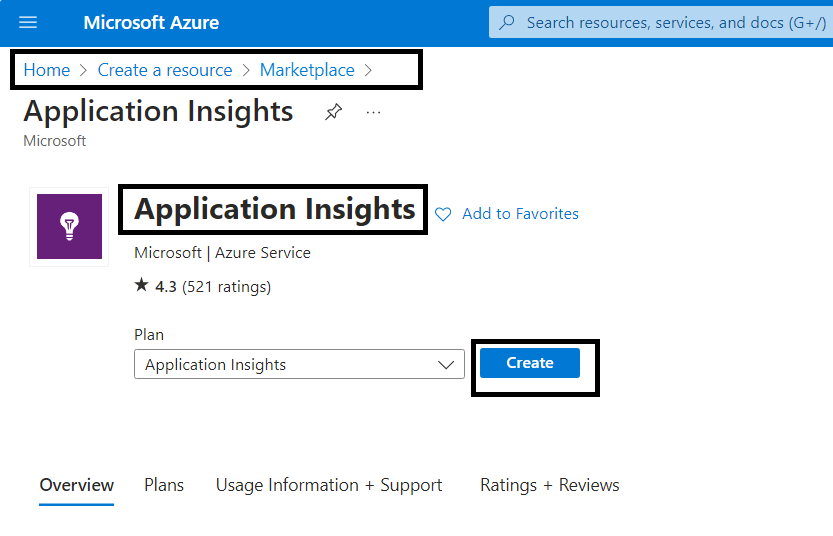Screen dimensions: 833x536
Task: Switch to the Plans tab
Action: point(164,485)
